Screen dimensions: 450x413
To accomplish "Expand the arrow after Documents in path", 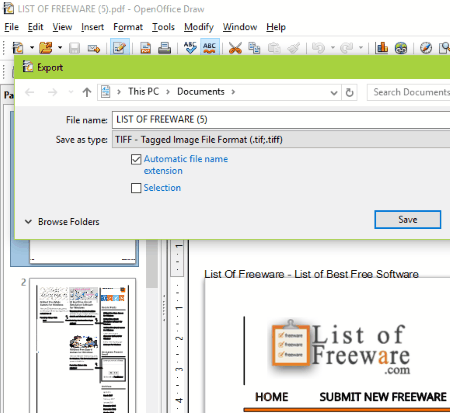I will [x=233, y=92].
